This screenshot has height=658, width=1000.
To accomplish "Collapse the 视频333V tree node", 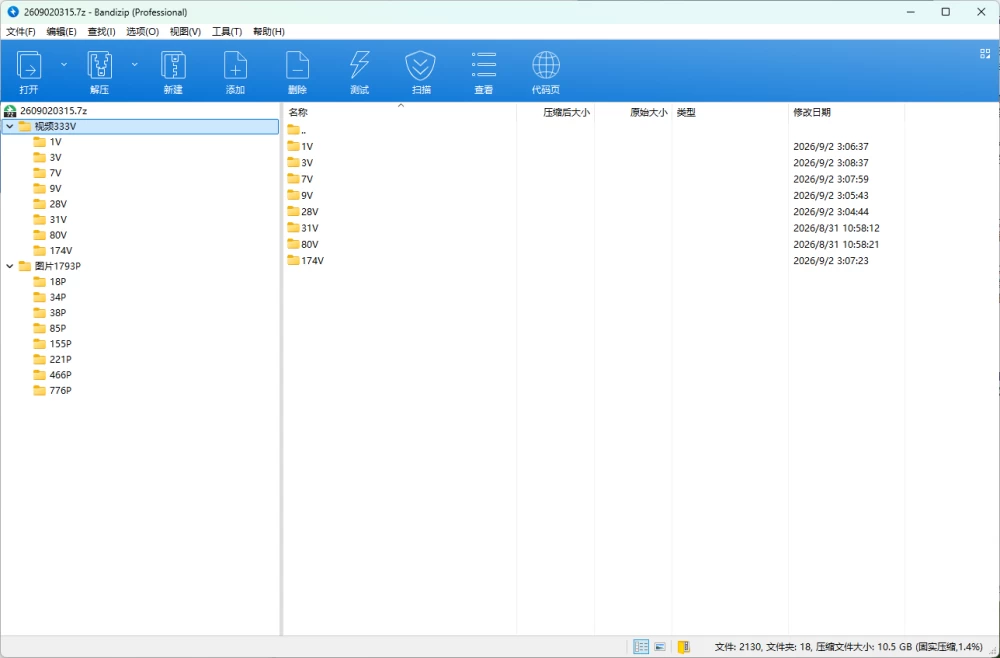I will click(10, 126).
